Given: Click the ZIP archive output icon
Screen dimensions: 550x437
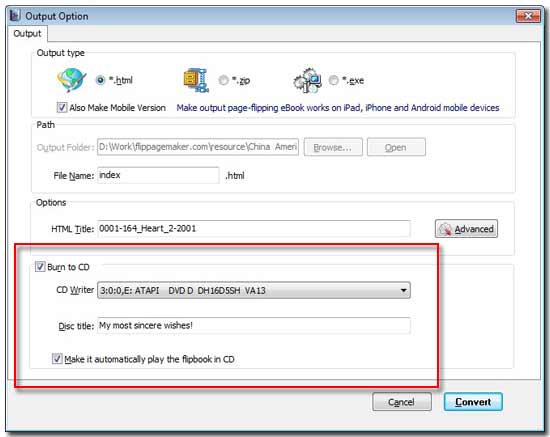Looking at the screenshot, I should point(196,80).
